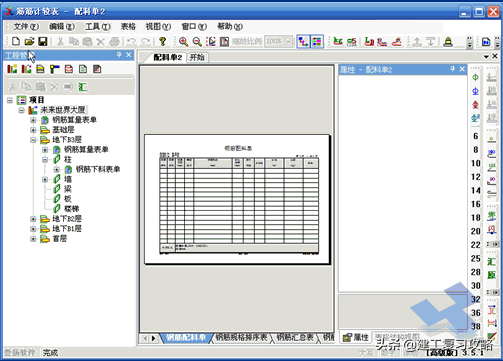
Task: Toggle the colored table view button
Action: (x=317, y=42)
